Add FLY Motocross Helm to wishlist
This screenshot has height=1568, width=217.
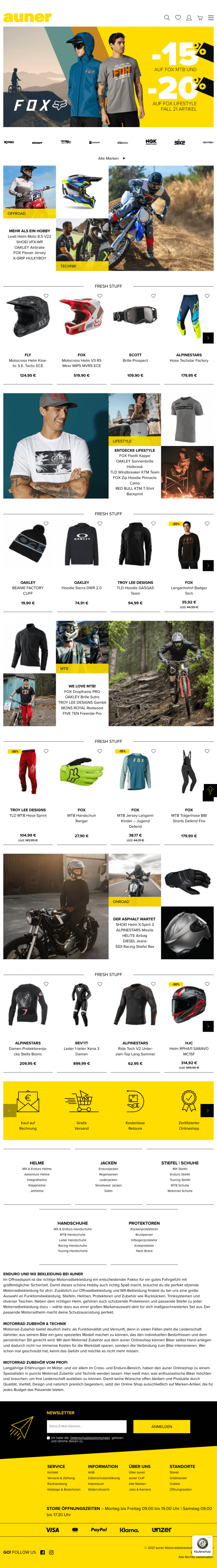[46, 296]
